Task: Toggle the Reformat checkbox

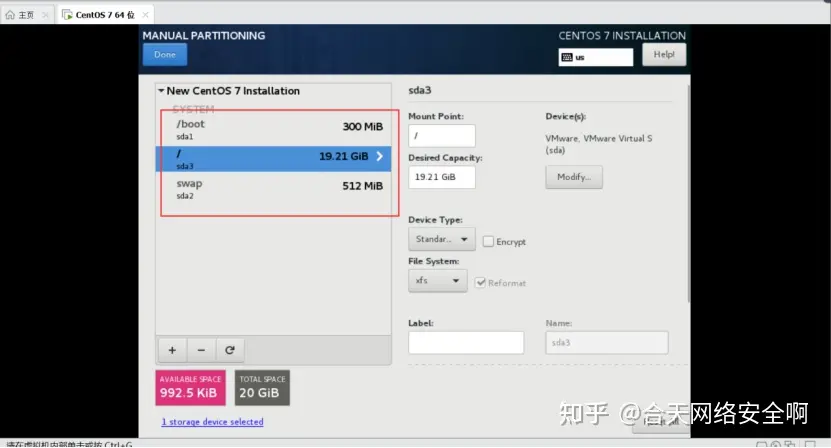Action: (x=481, y=283)
